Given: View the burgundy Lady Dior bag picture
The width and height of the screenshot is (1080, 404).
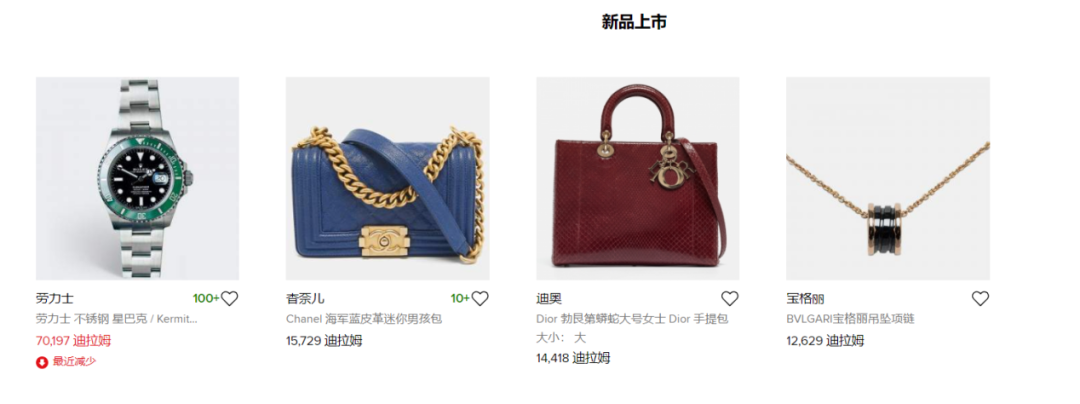Looking at the screenshot, I should [x=638, y=178].
